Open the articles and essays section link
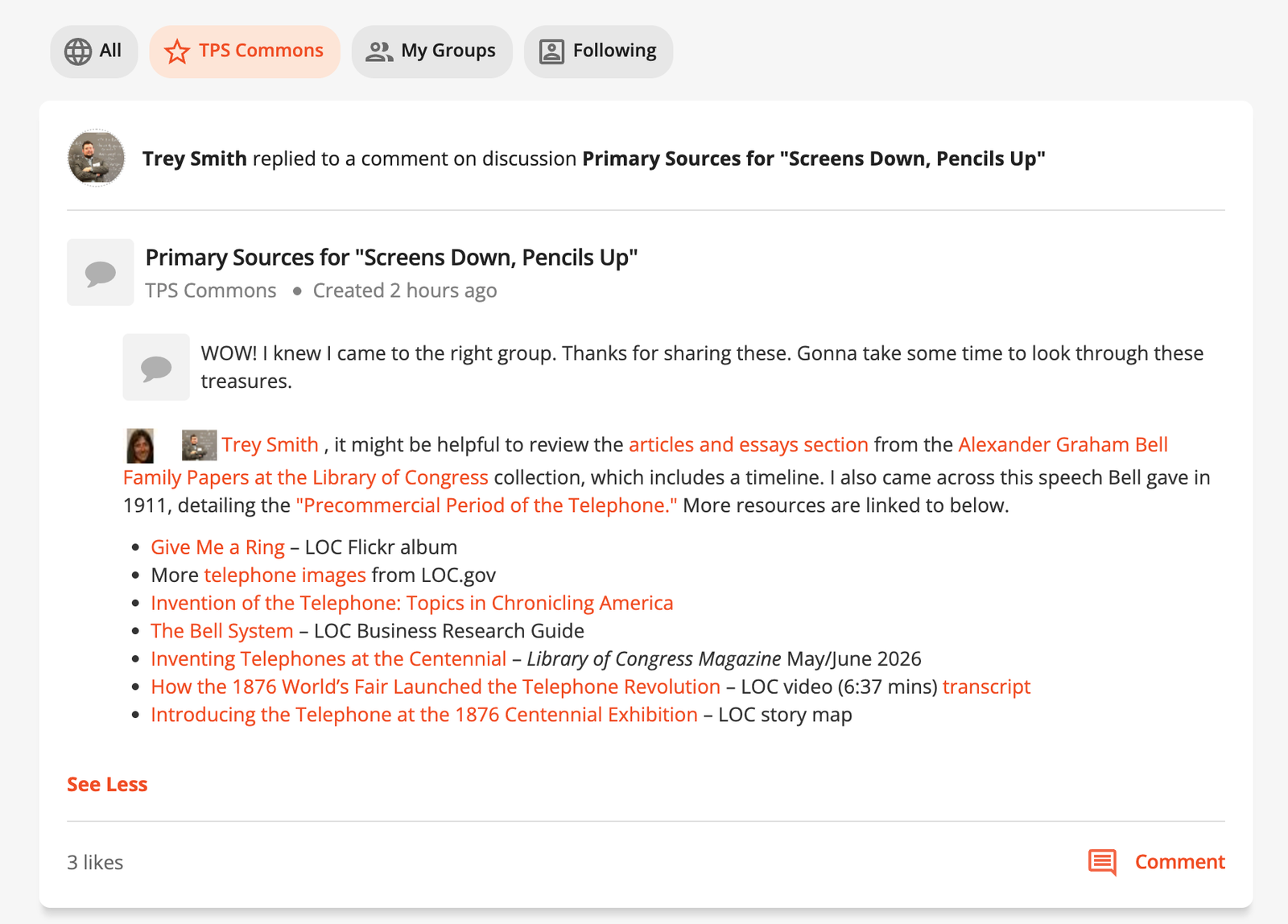The width and height of the screenshot is (1288, 924). pyautogui.click(x=749, y=444)
